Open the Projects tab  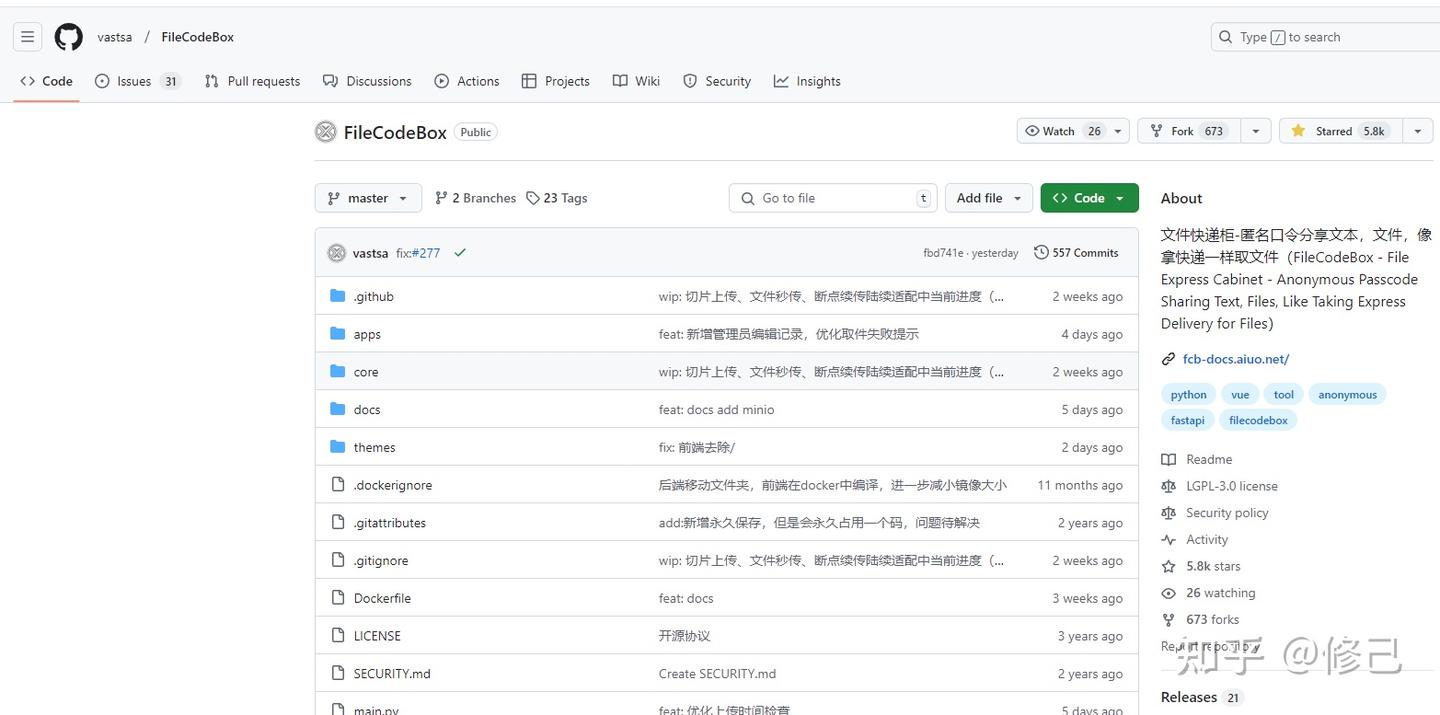pyautogui.click(x=556, y=81)
